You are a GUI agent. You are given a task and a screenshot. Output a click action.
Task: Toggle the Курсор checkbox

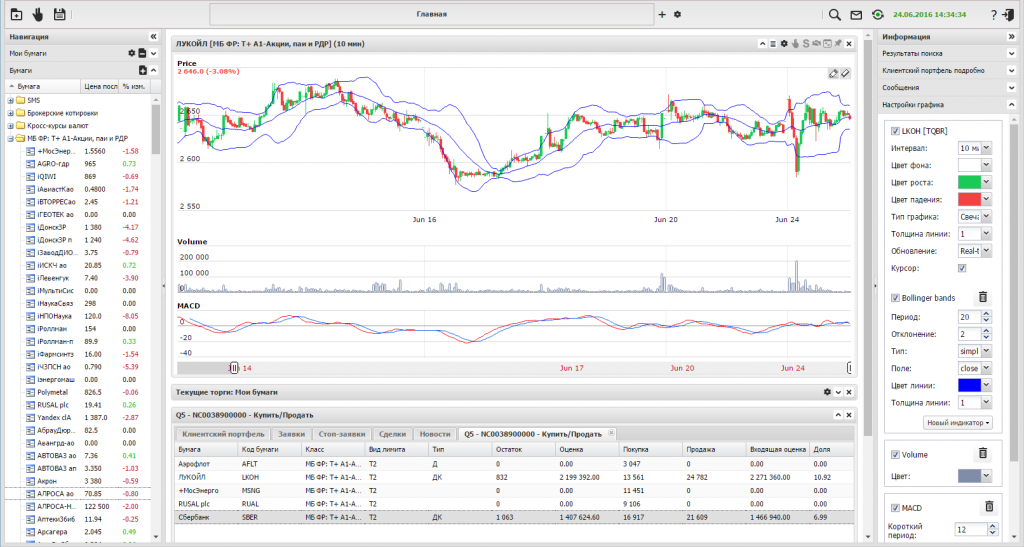(x=963, y=268)
